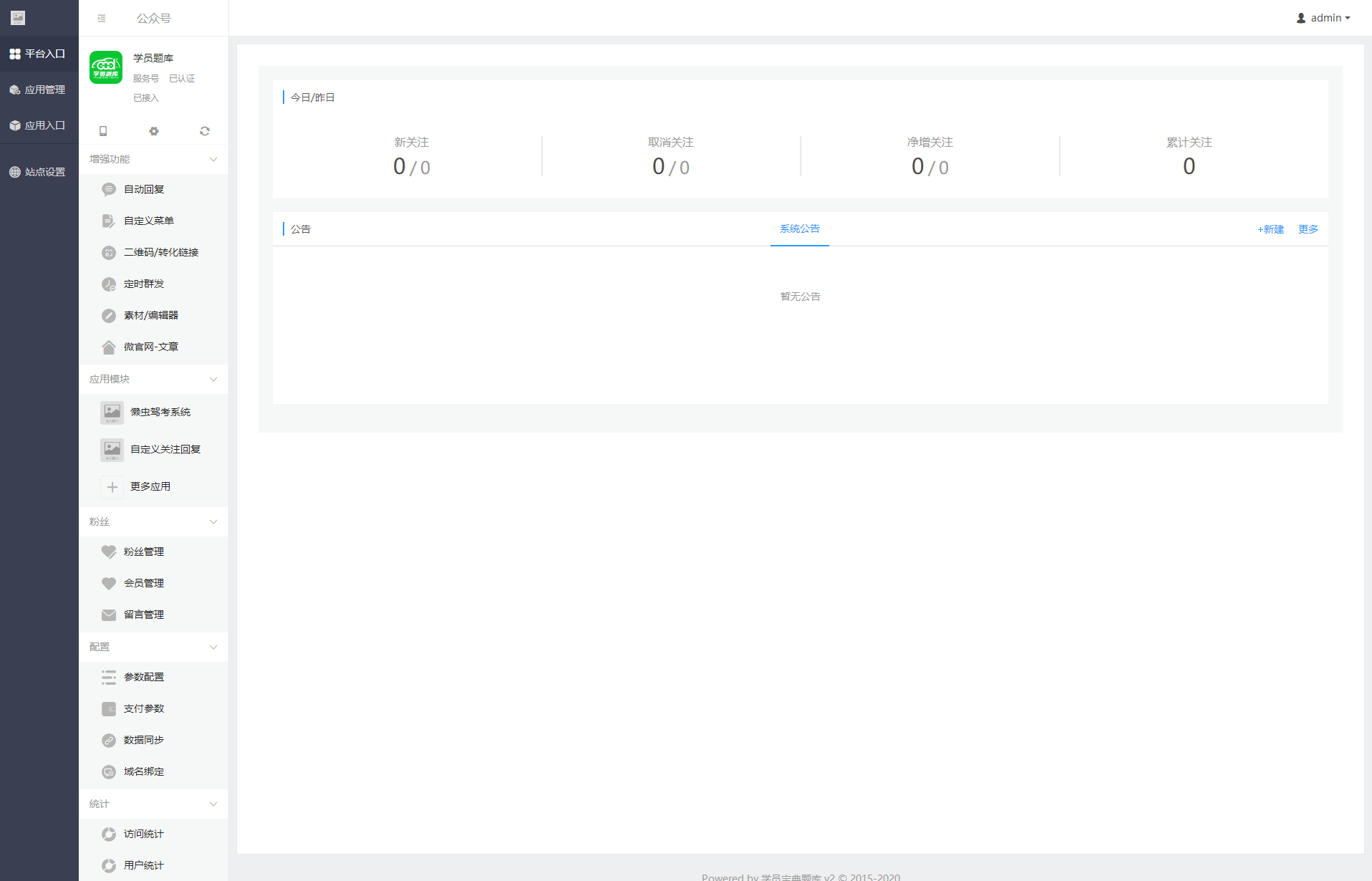Screen dimensions: 1372x881
Task: Collapse the 粉丝 section
Action: (x=213, y=521)
